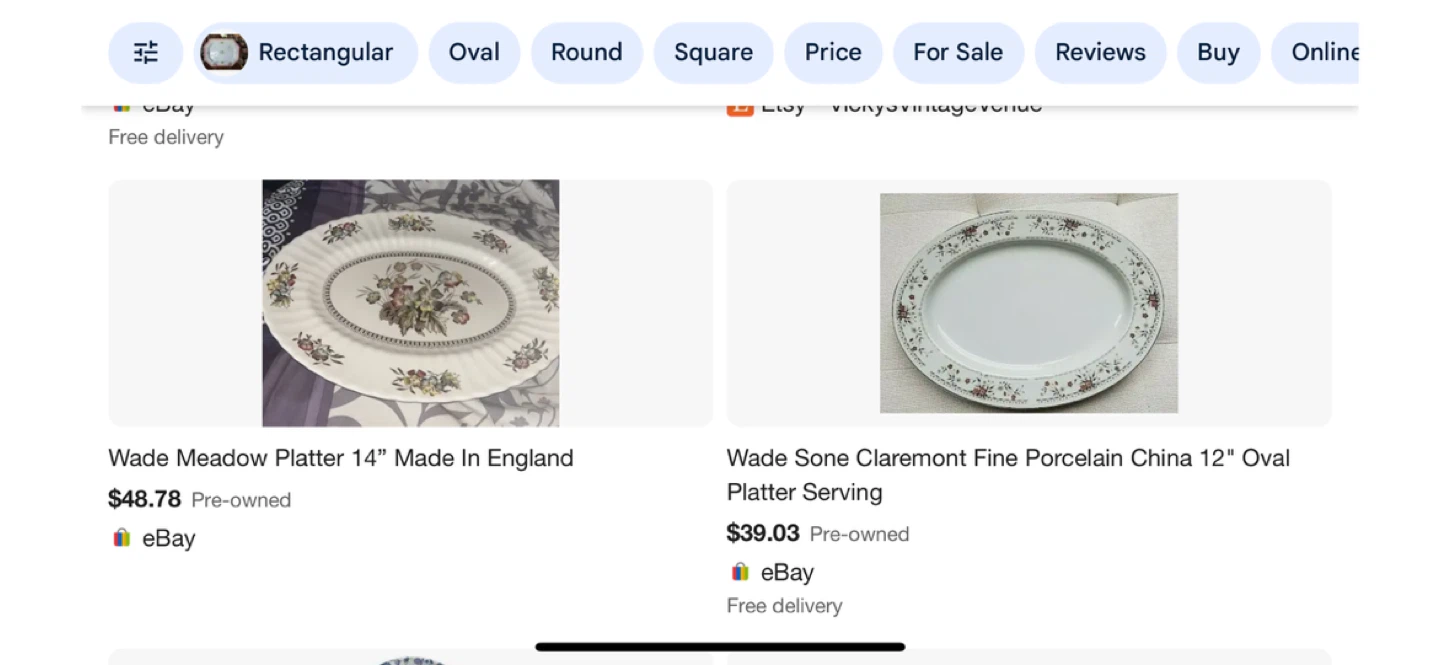Tap the partially visible Online chip
The image size is (1440, 665).
coord(1320,53)
